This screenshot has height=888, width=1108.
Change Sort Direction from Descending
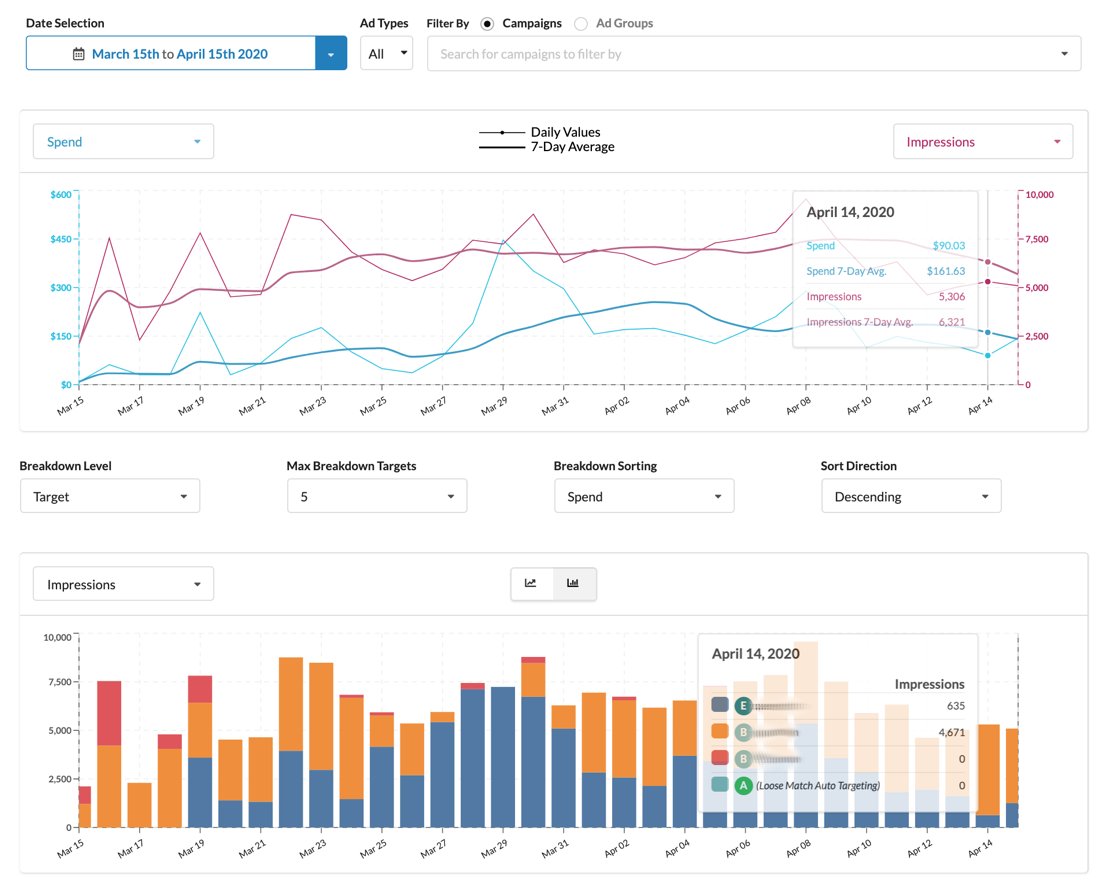911,495
